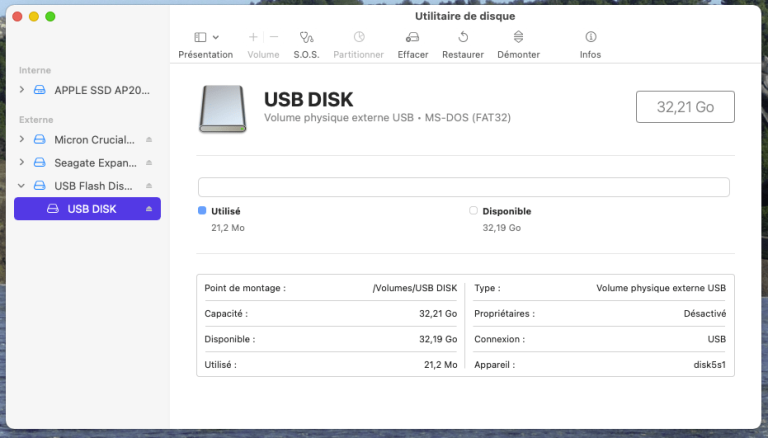Click the Effacer toolbar label
Viewport: 768px width, 438px height.
tap(413, 54)
